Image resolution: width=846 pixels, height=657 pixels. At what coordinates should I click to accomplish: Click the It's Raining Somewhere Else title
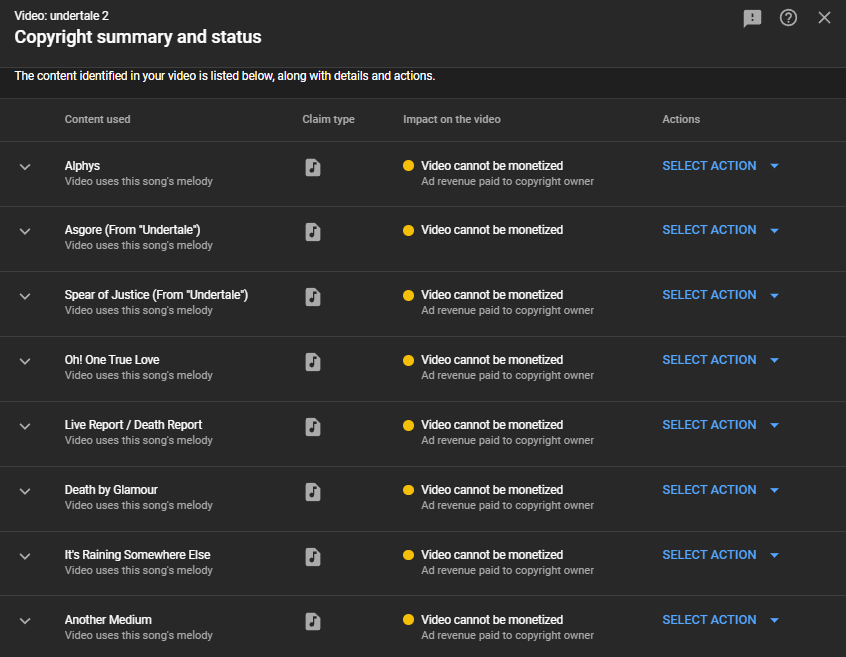[137, 555]
